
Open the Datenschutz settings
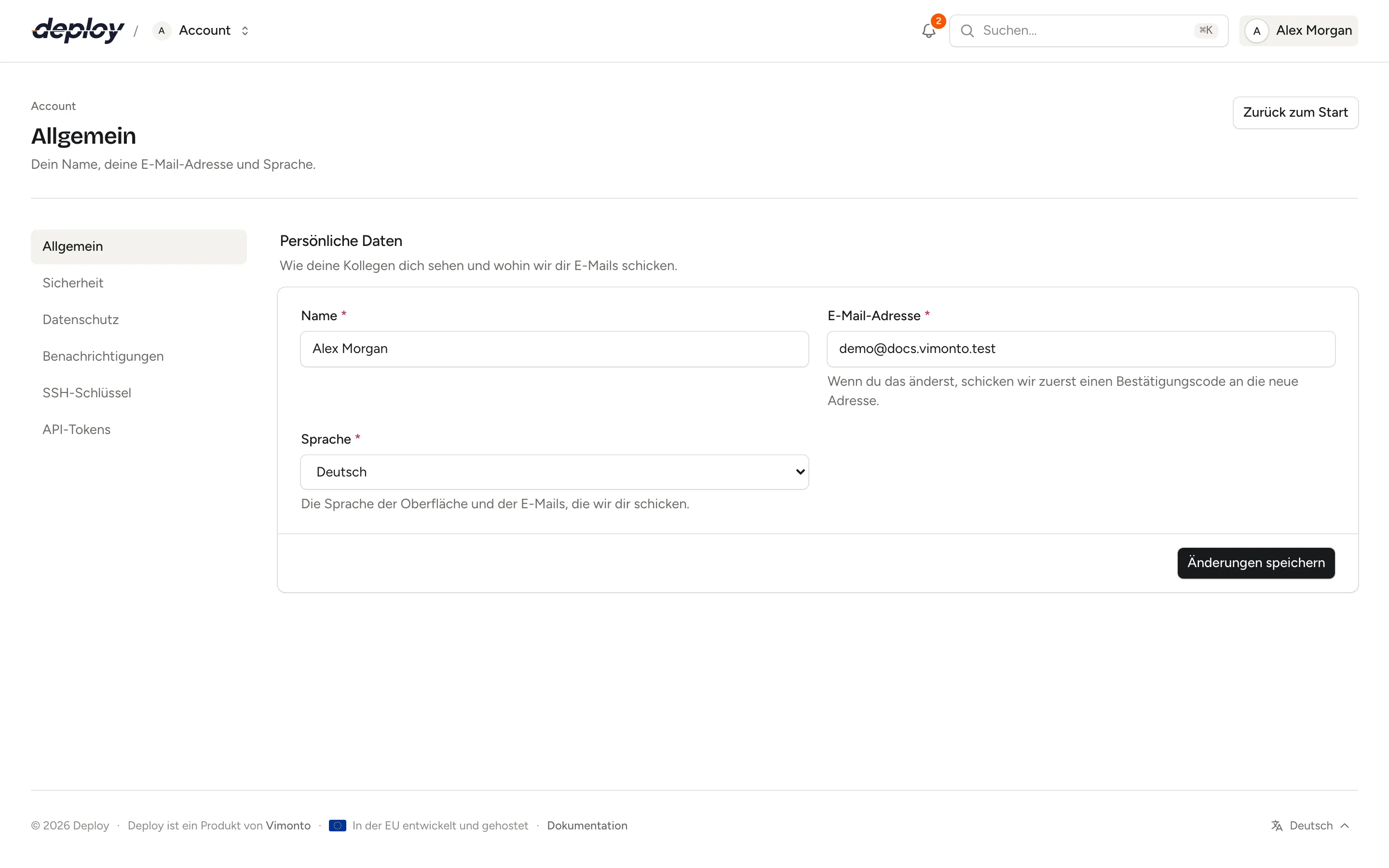point(139,320)
